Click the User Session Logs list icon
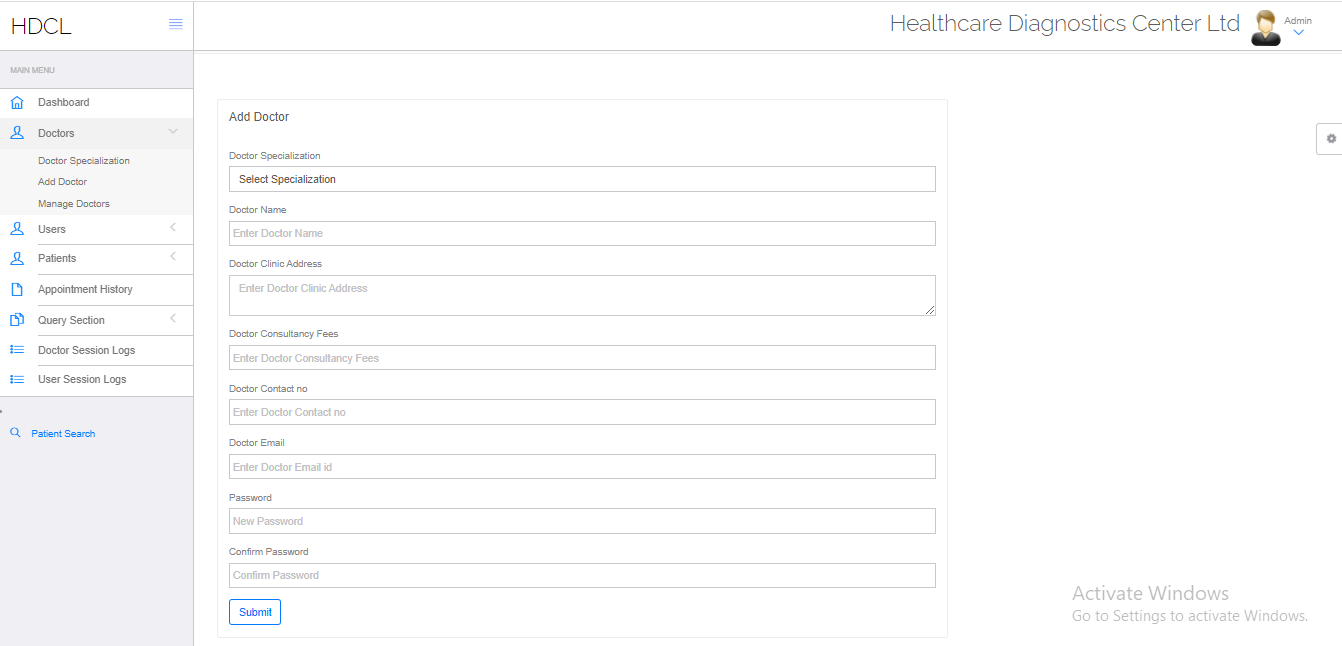1342x646 pixels. point(16,380)
